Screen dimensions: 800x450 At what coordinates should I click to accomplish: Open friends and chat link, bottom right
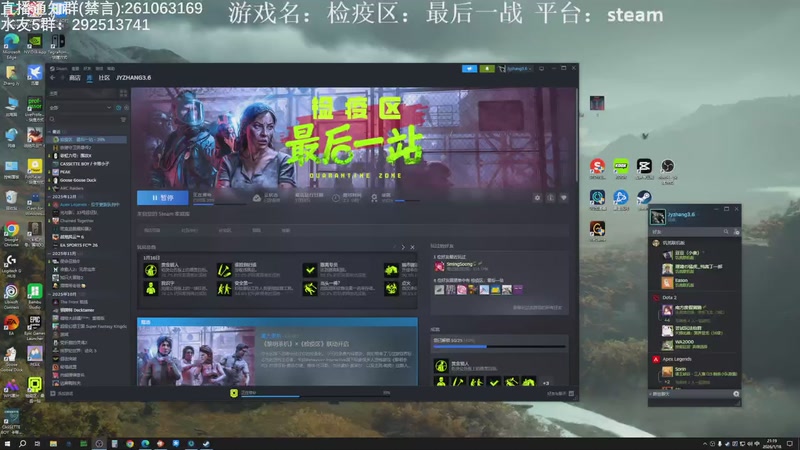560,393
